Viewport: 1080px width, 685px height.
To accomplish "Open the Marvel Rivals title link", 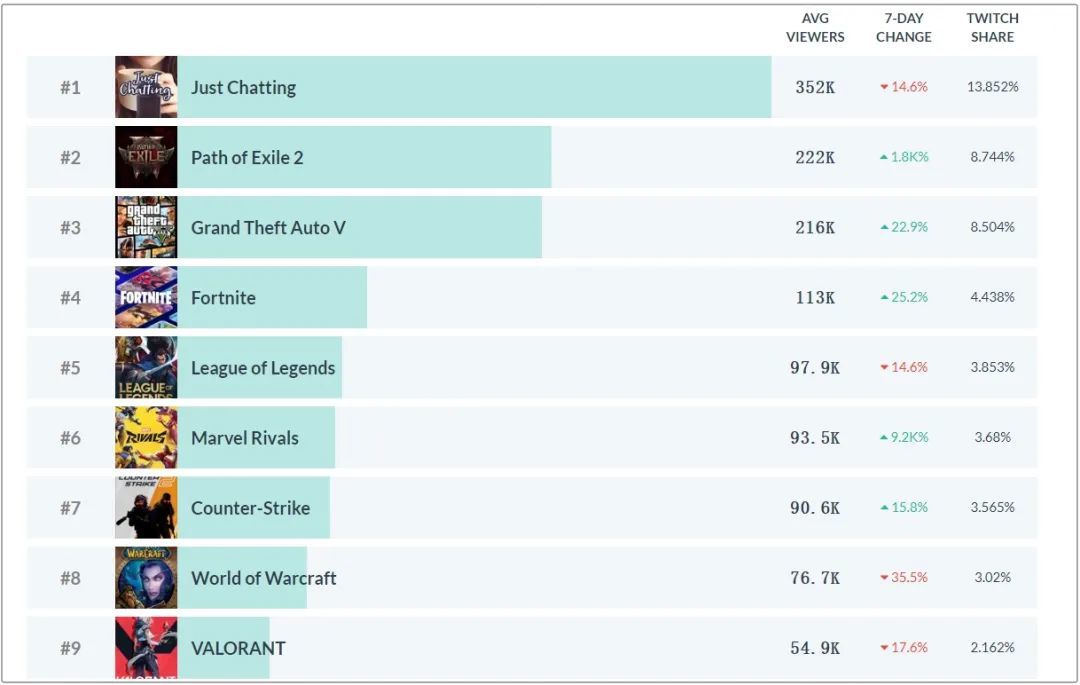I will coord(245,437).
